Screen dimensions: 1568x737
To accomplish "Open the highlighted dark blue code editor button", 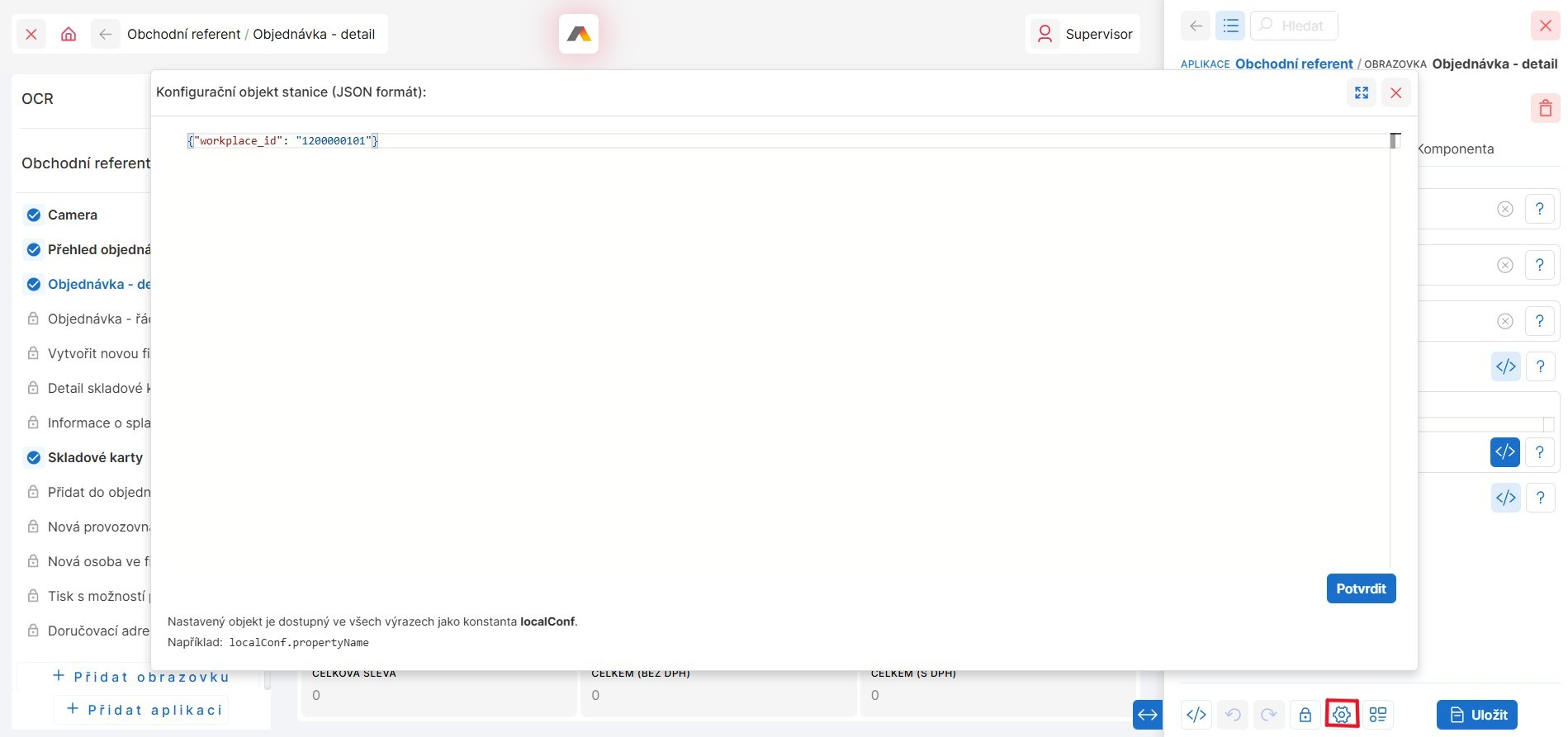I will tap(1504, 451).
